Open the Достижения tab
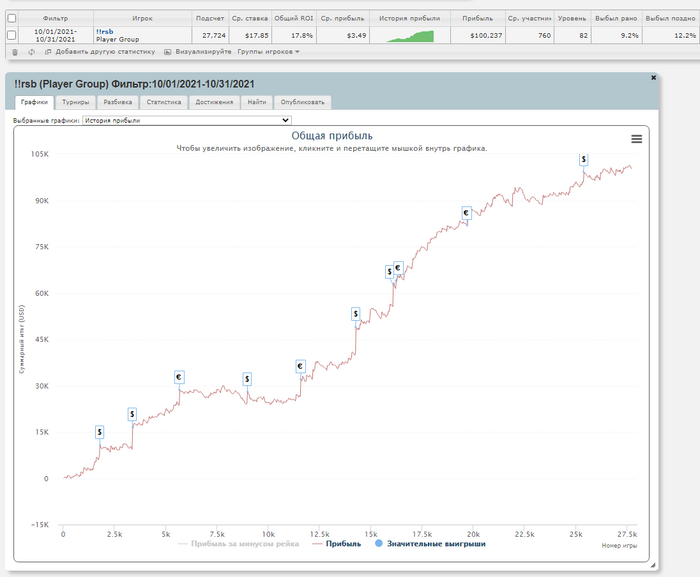 point(214,102)
